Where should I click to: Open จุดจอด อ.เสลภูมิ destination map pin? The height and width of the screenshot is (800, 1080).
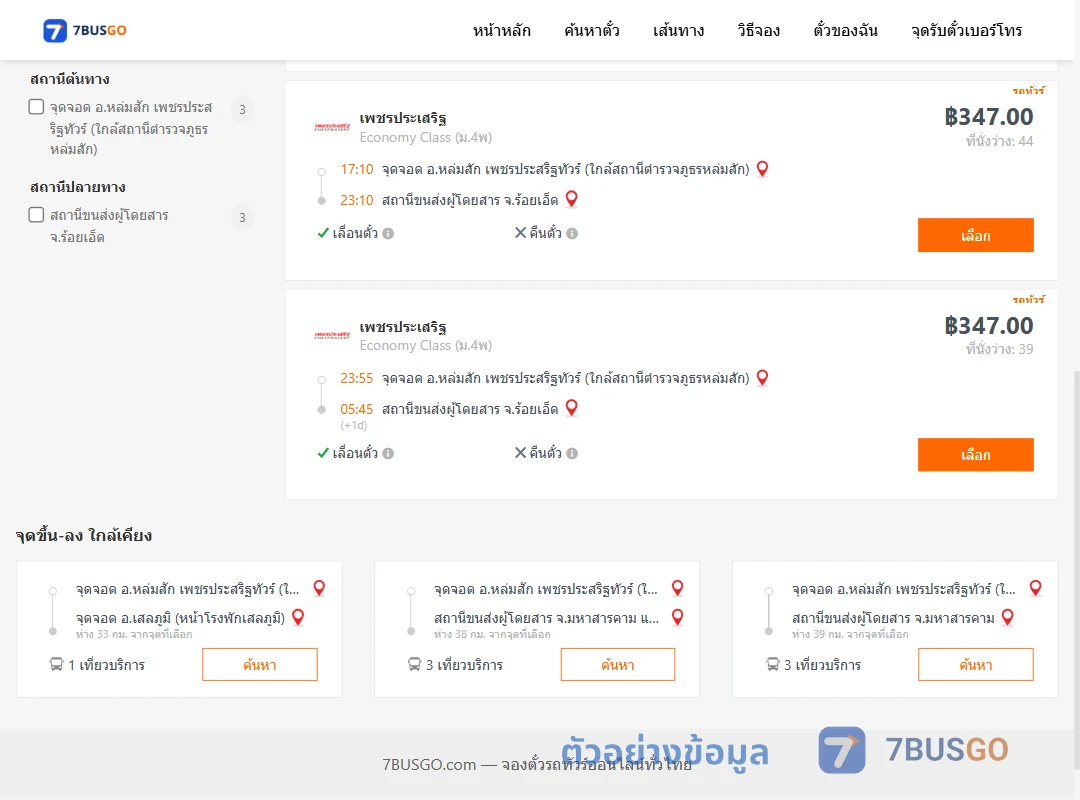[298, 617]
